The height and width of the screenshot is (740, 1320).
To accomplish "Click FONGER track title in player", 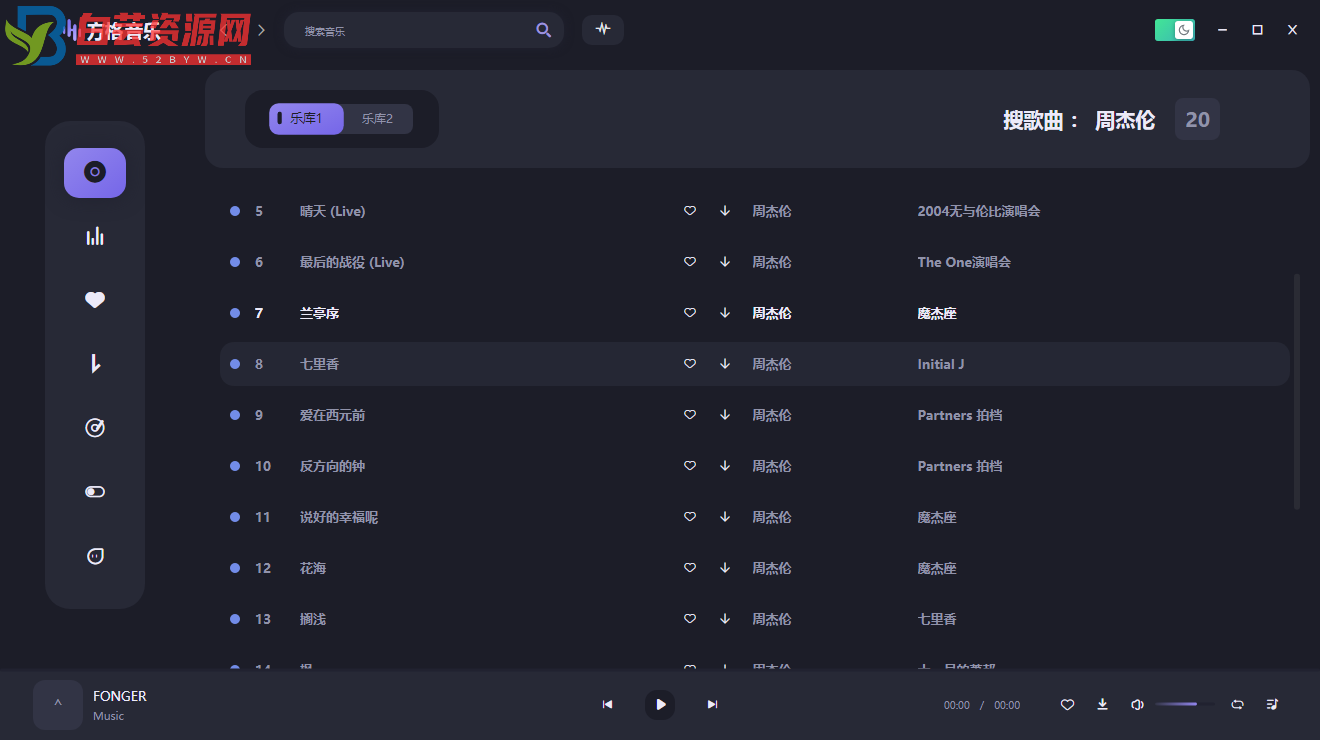I will (120, 696).
